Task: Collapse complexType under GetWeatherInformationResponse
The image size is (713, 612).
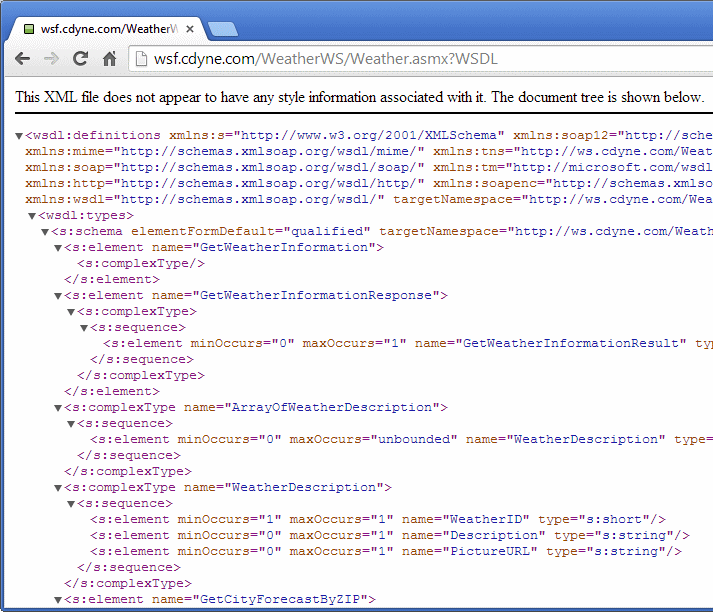Action: coord(70,312)
